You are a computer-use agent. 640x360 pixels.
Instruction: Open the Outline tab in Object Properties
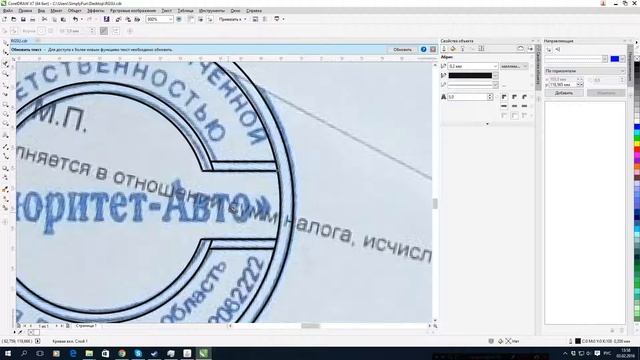pos(444,49)
